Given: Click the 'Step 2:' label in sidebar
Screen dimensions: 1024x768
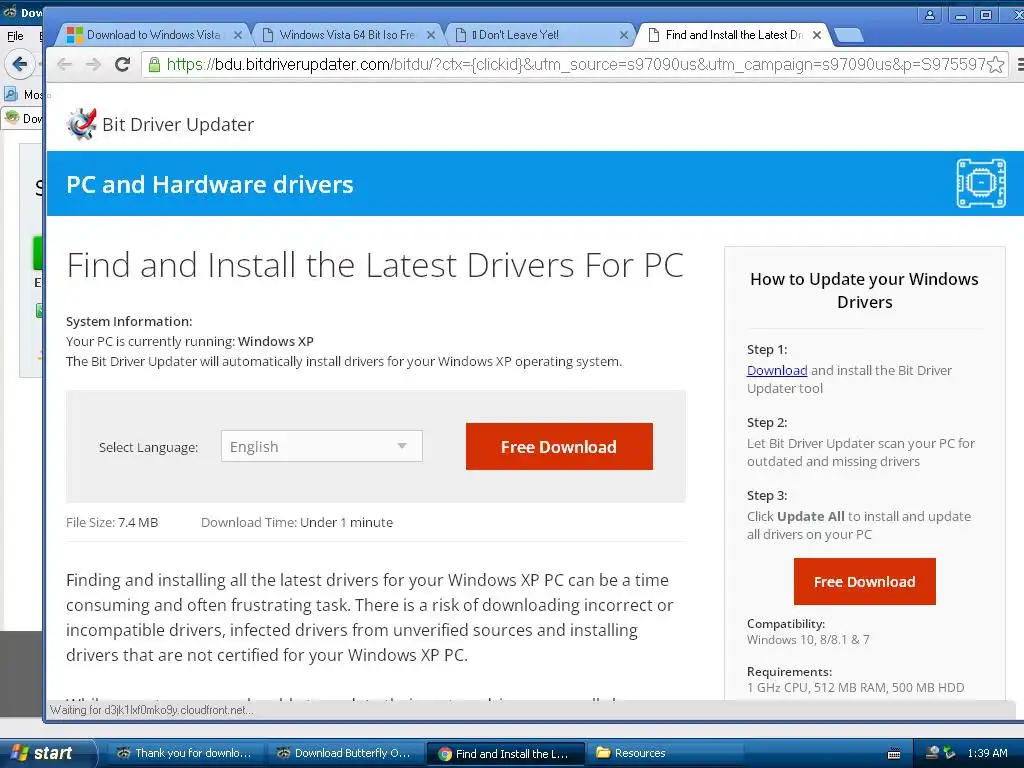Looking at the screenshot, I should [767, 423].
